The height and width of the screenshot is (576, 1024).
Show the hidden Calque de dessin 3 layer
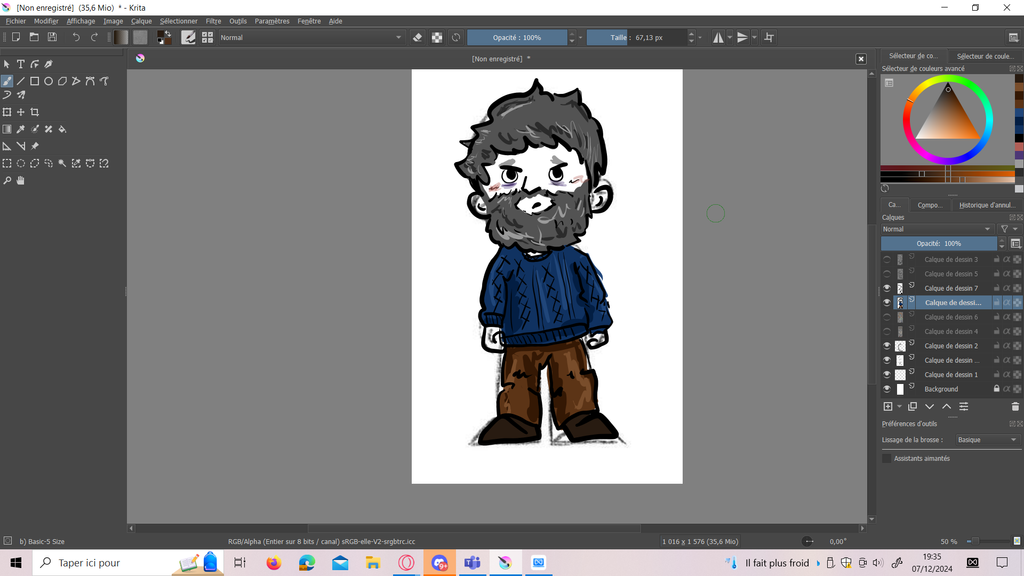886,260
